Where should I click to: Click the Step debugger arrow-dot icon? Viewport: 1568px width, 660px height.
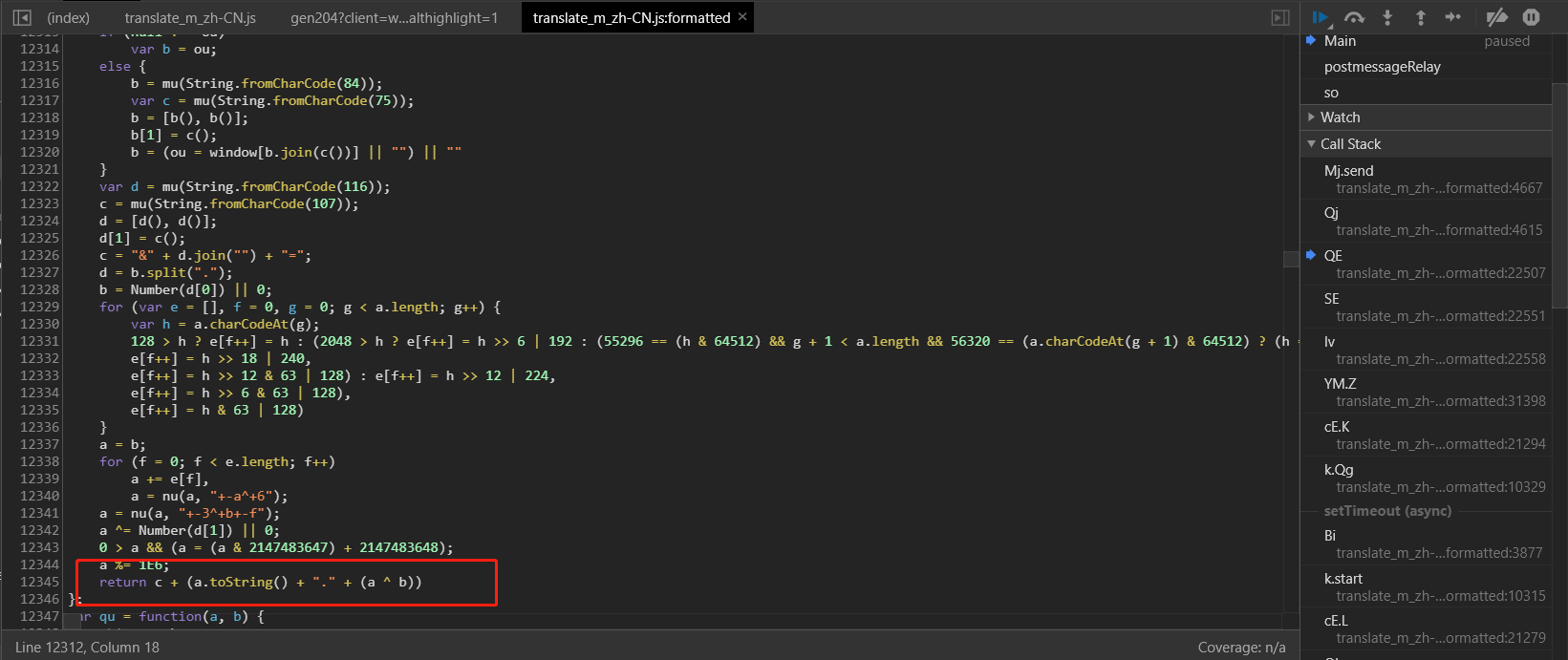[x=1453, y=17]
